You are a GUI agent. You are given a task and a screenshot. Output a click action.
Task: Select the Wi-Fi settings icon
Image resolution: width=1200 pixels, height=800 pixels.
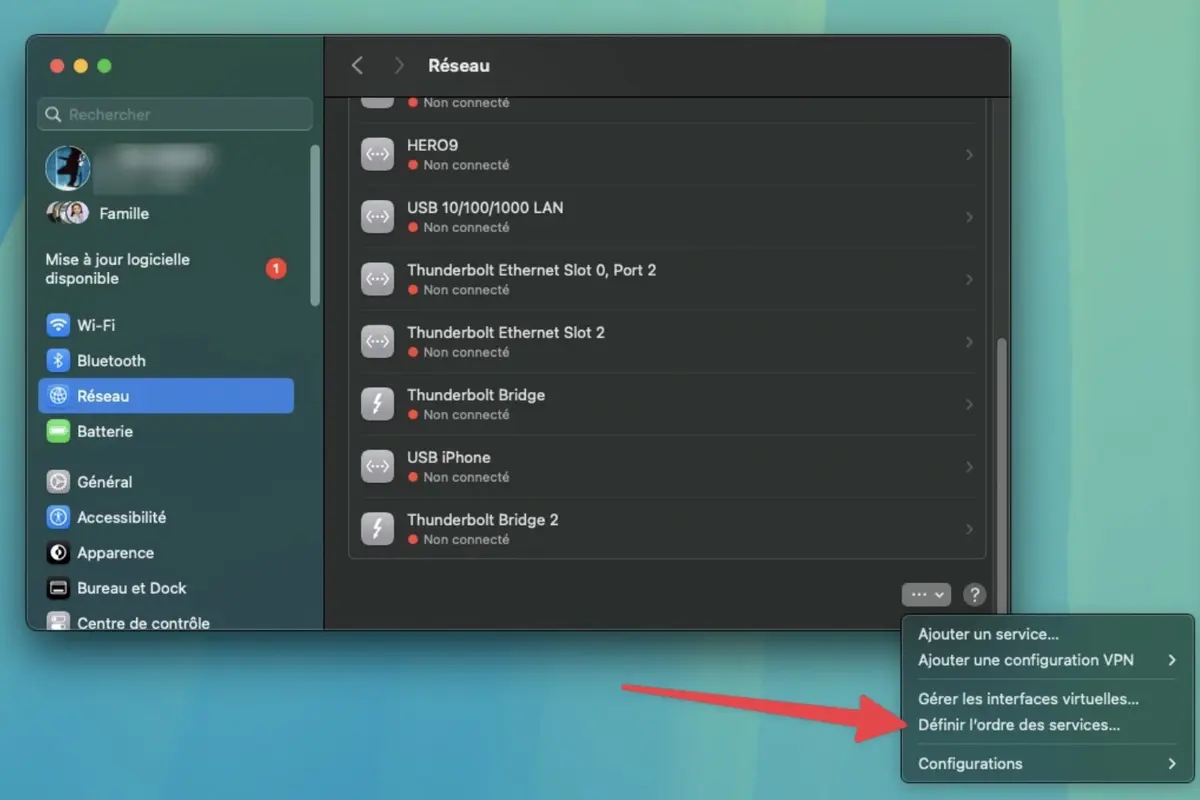tap(57, 325)
